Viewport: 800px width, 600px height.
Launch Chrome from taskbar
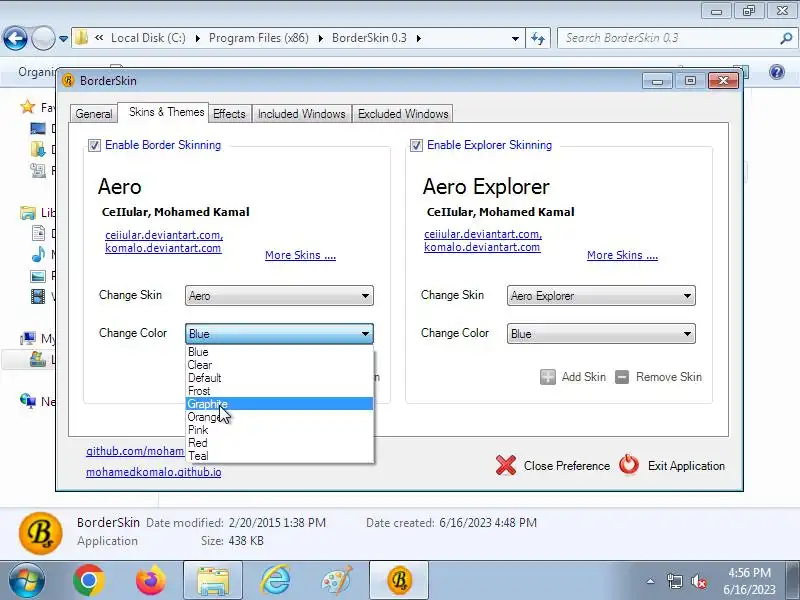tap(89, 581)
